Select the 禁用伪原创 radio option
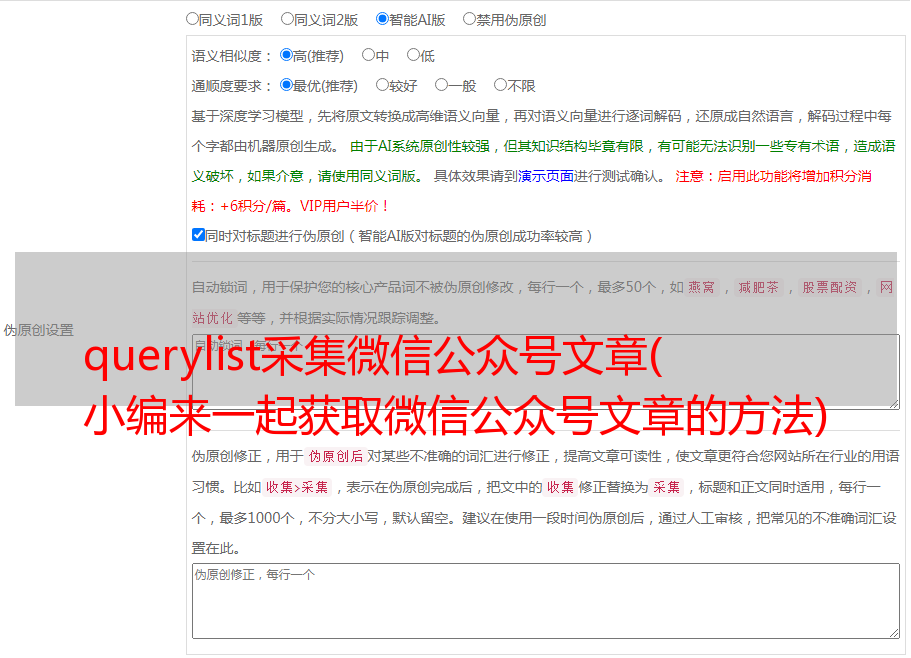Viewport: 911px width, 658px height. tap(469, 19)
